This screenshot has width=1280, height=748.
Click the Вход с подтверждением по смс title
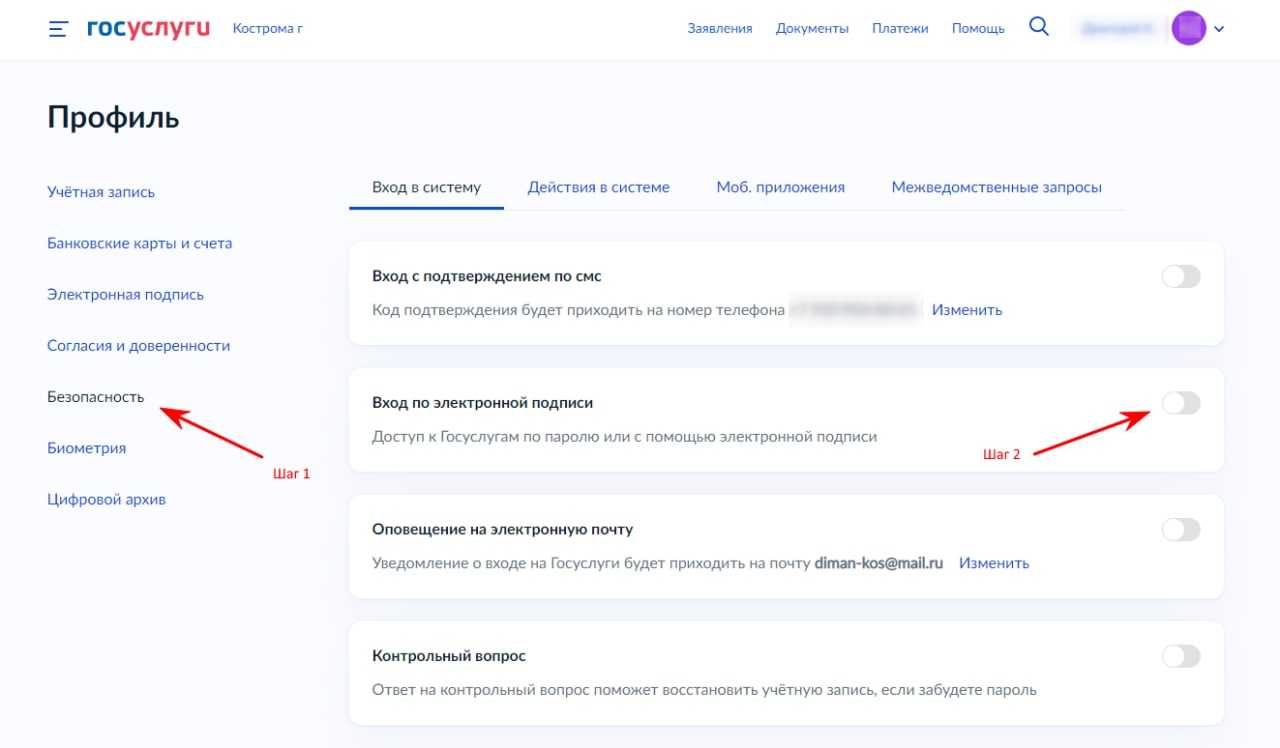click(x=487, y=276)
